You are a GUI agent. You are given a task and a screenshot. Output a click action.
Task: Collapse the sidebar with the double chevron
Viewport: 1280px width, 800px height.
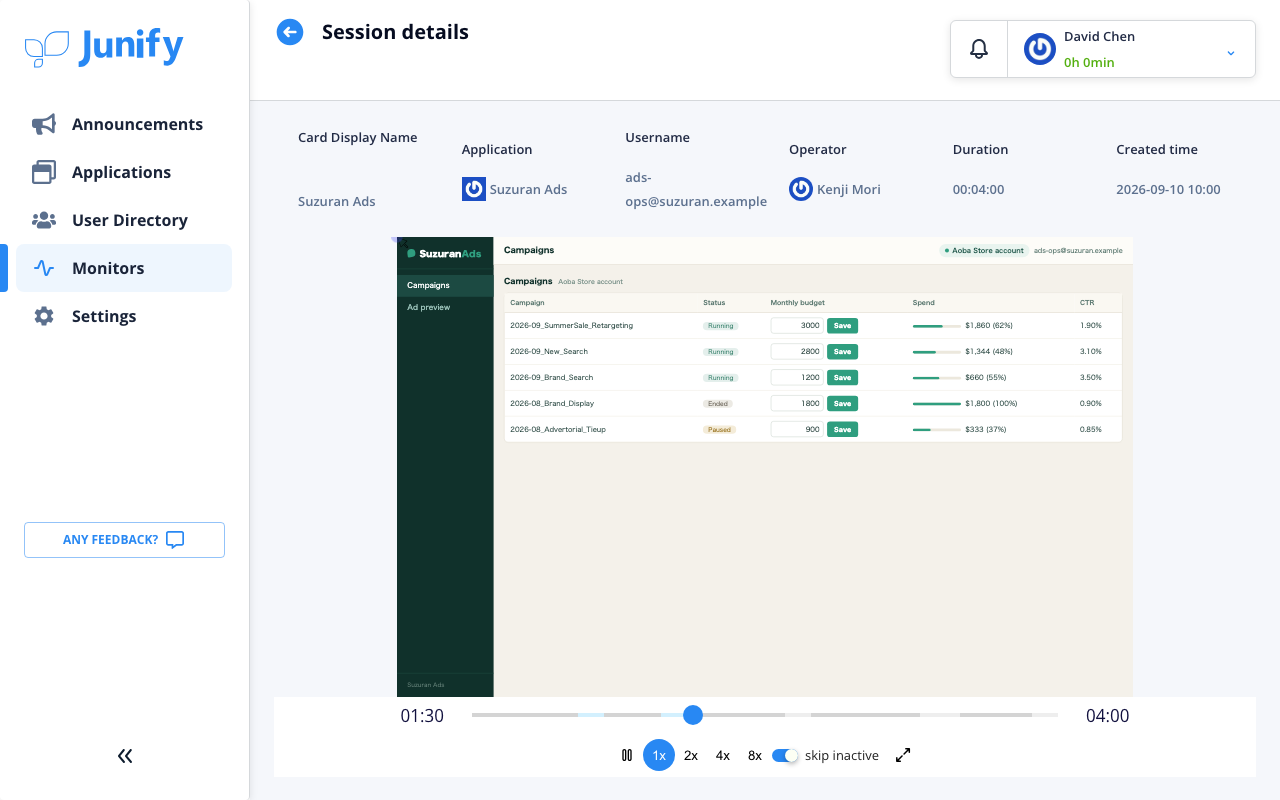pyautogui.click(x=125, y=756)
